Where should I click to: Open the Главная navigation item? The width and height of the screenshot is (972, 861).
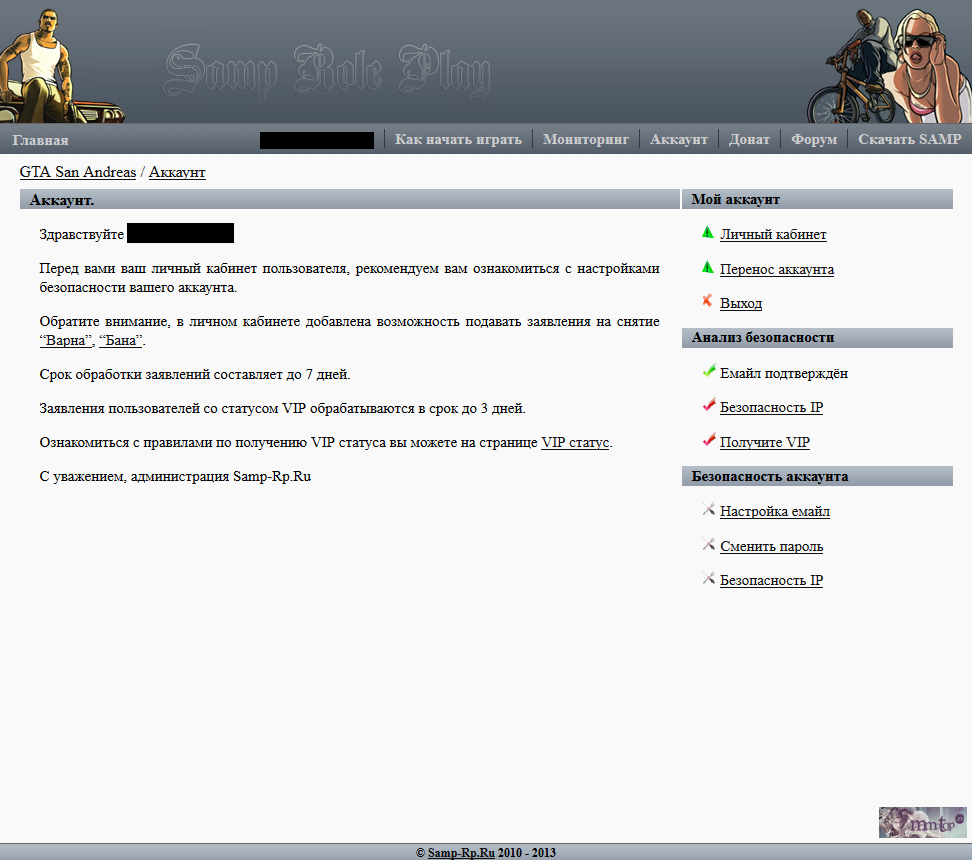click(x=41, y=140)
